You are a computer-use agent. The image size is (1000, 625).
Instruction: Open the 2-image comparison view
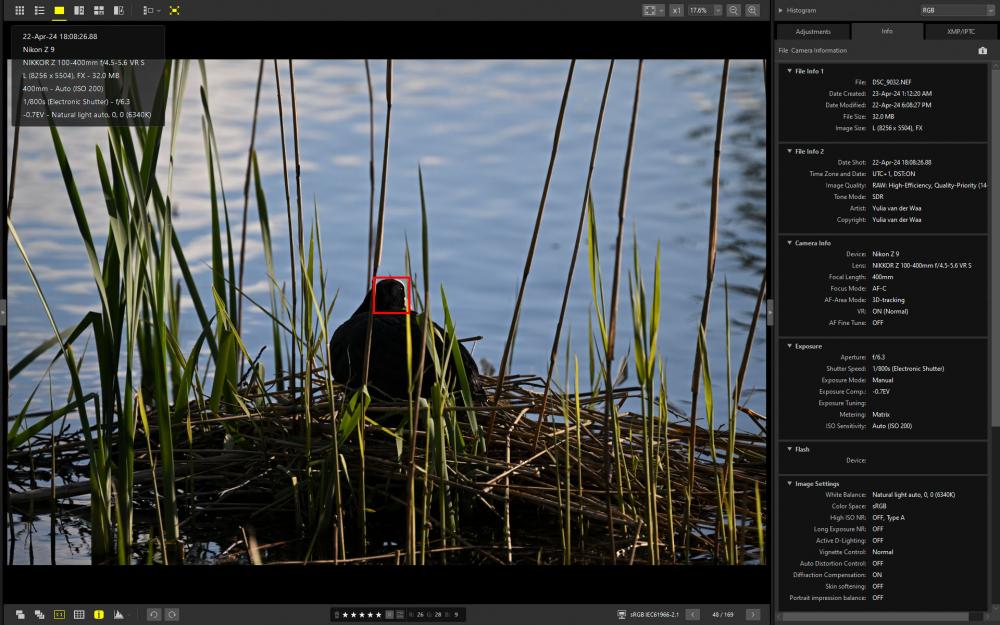coord(79,10)
